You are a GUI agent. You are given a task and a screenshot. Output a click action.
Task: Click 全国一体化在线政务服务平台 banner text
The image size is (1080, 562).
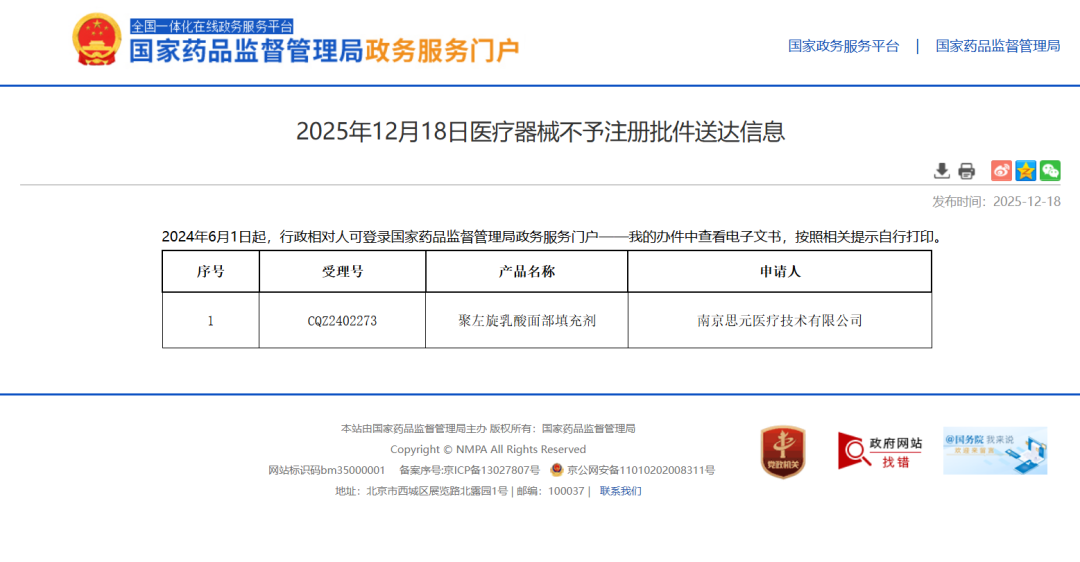tap(212, 26)
